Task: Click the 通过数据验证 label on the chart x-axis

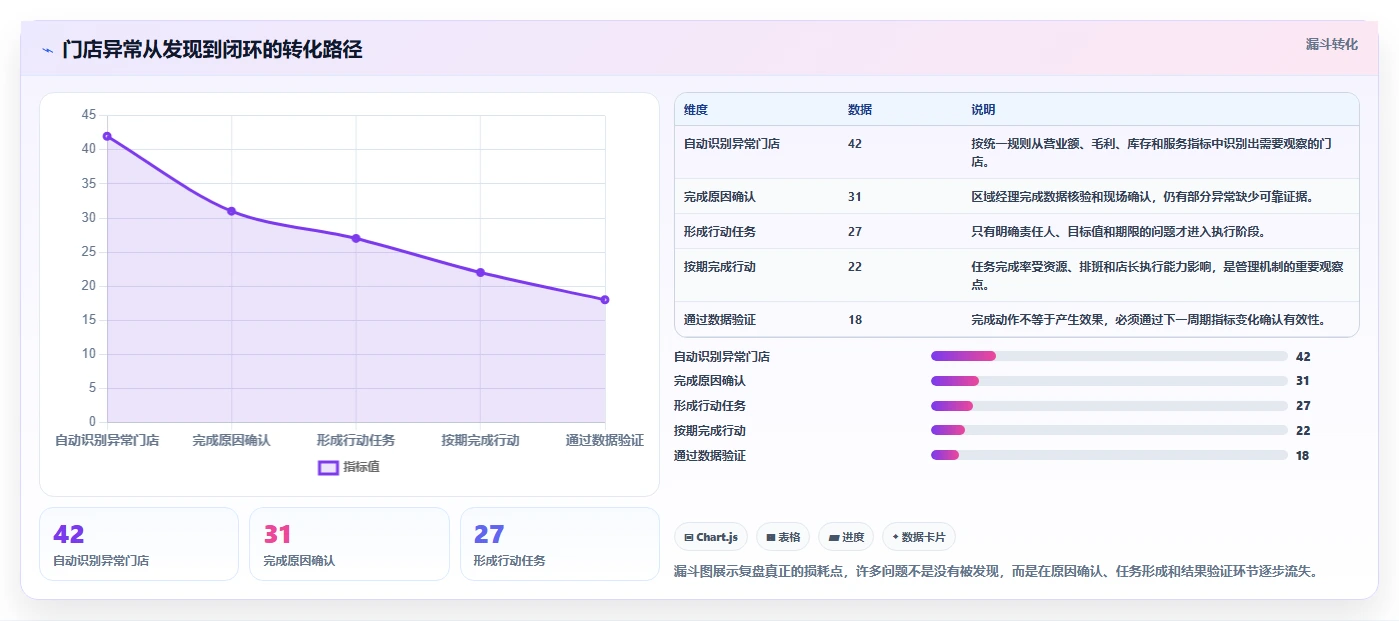Action: click(x=604, y=440)
